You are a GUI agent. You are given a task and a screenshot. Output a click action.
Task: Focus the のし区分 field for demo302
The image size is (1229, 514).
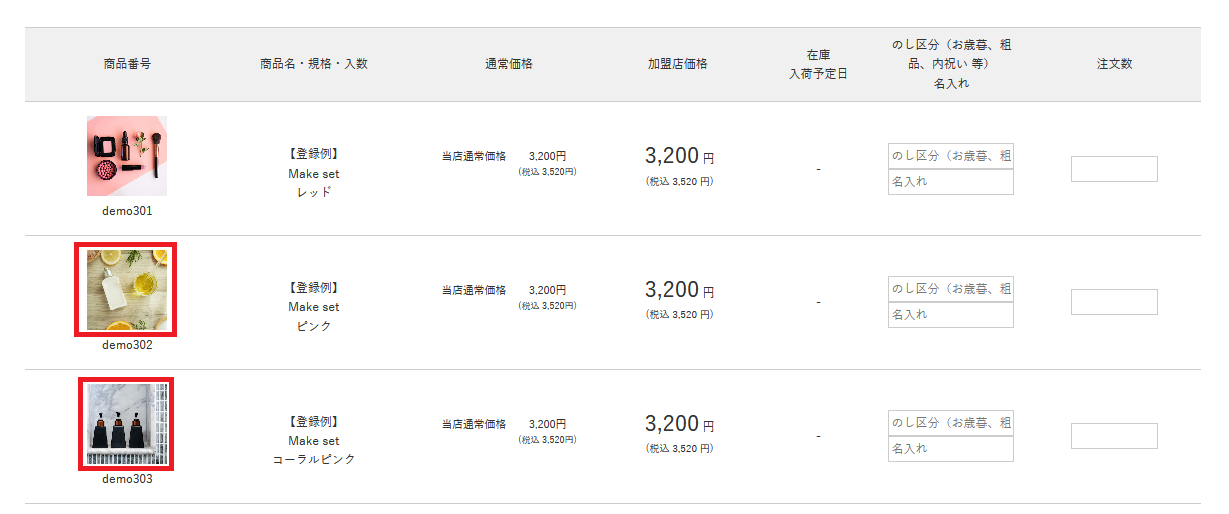(950, 289)
